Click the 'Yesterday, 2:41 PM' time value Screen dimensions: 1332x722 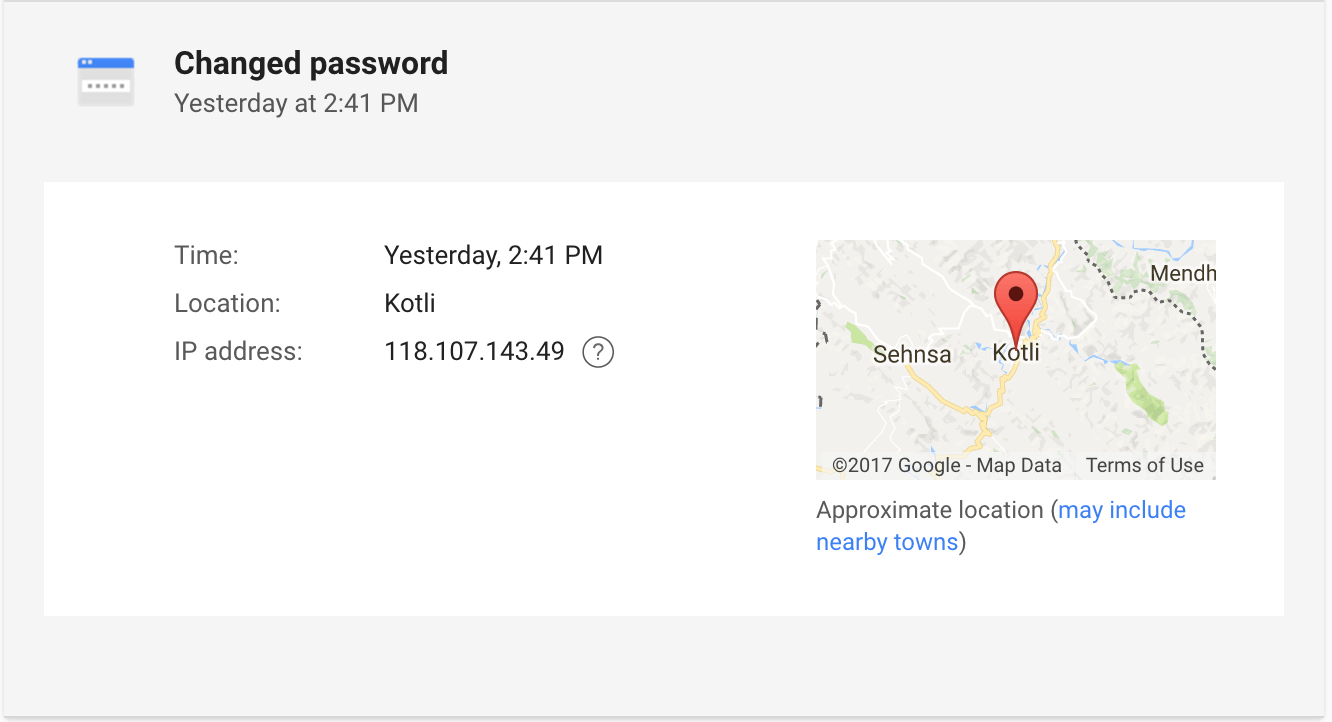494,255
